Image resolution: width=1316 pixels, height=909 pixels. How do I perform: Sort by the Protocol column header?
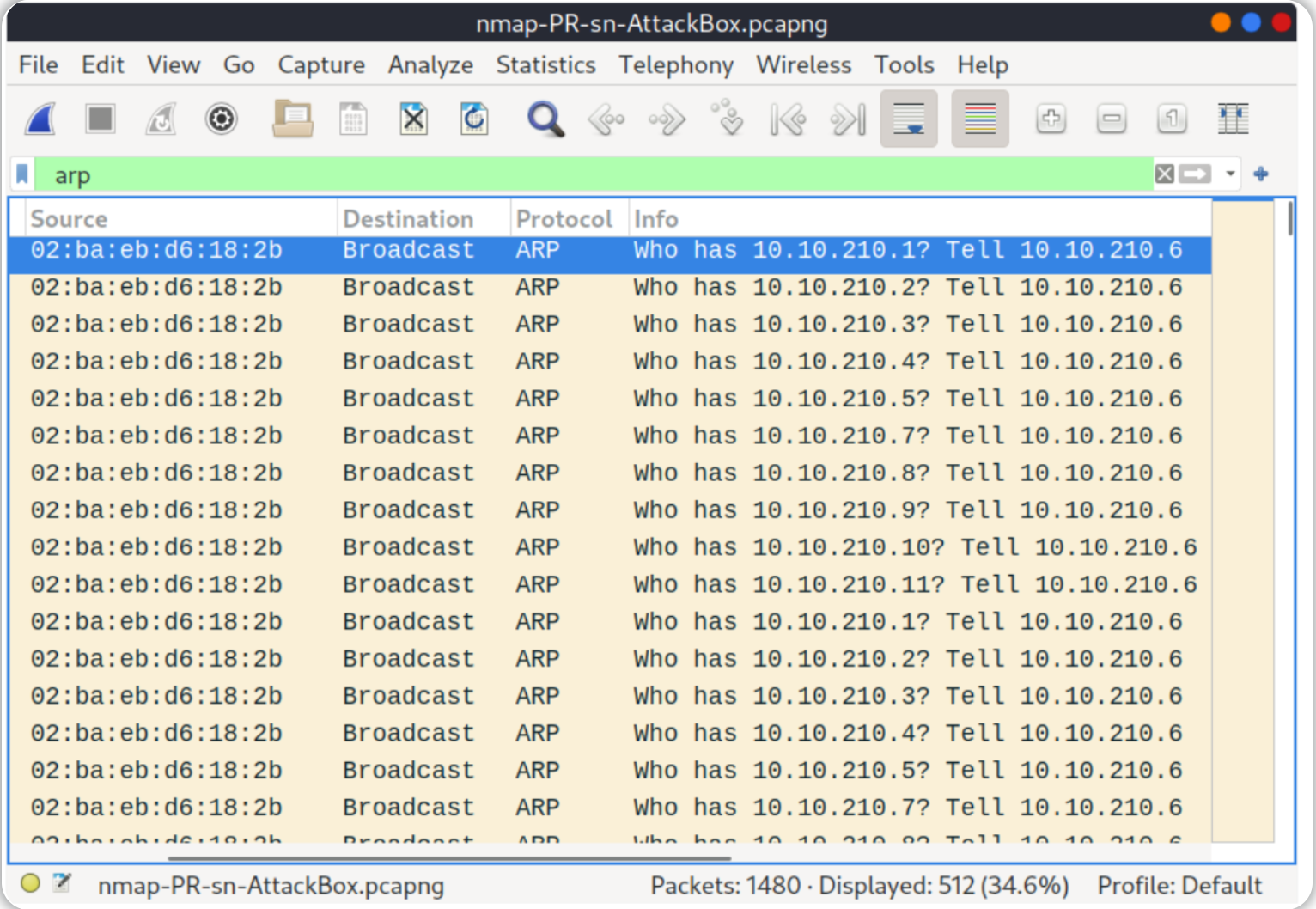point(570,219)
